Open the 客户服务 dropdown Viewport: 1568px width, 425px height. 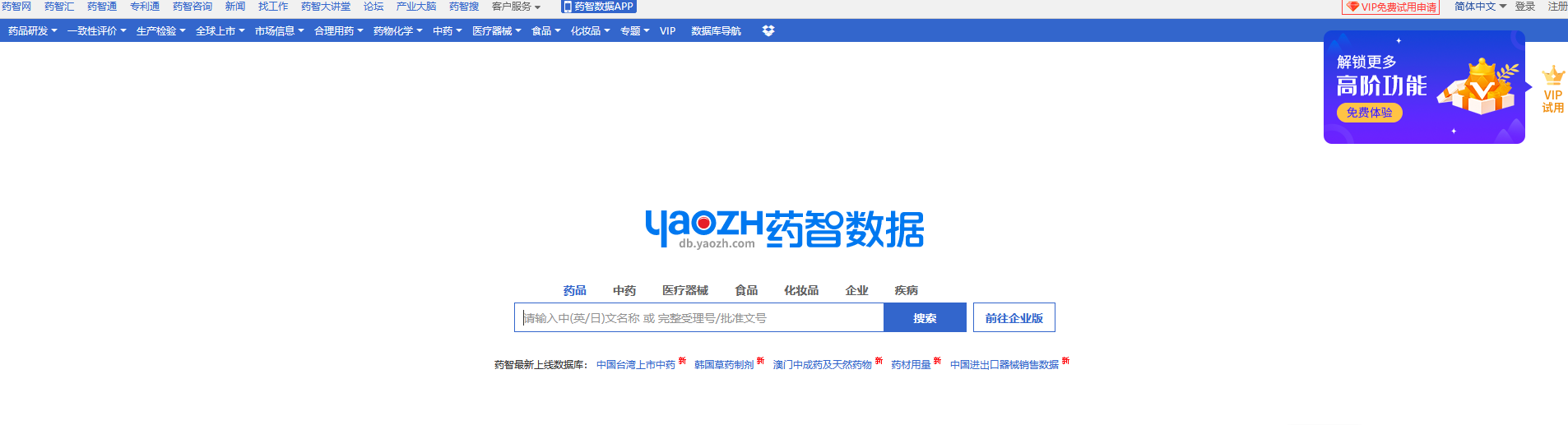tap(517, 7)
